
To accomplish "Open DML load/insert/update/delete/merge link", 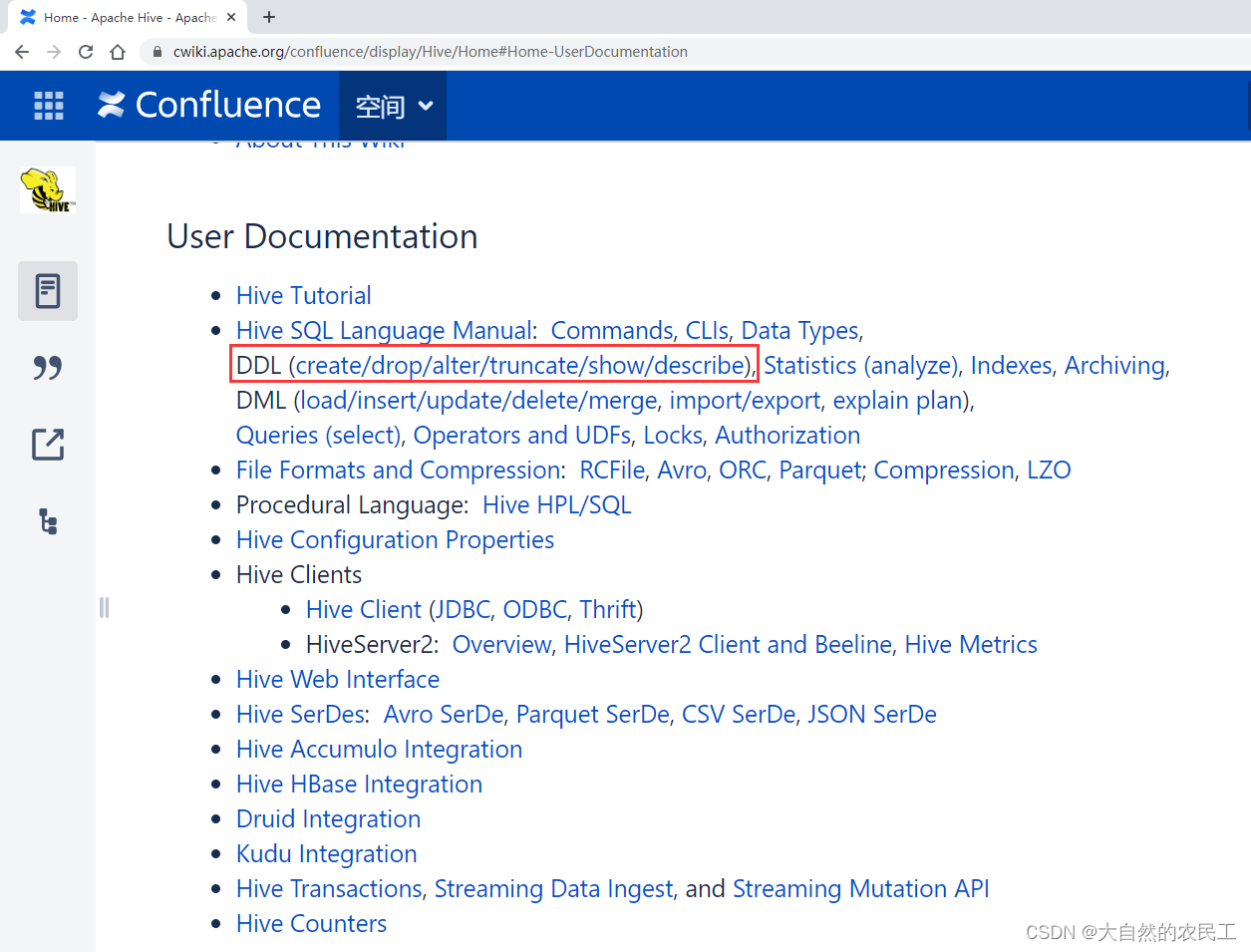I will coord(479,401).
